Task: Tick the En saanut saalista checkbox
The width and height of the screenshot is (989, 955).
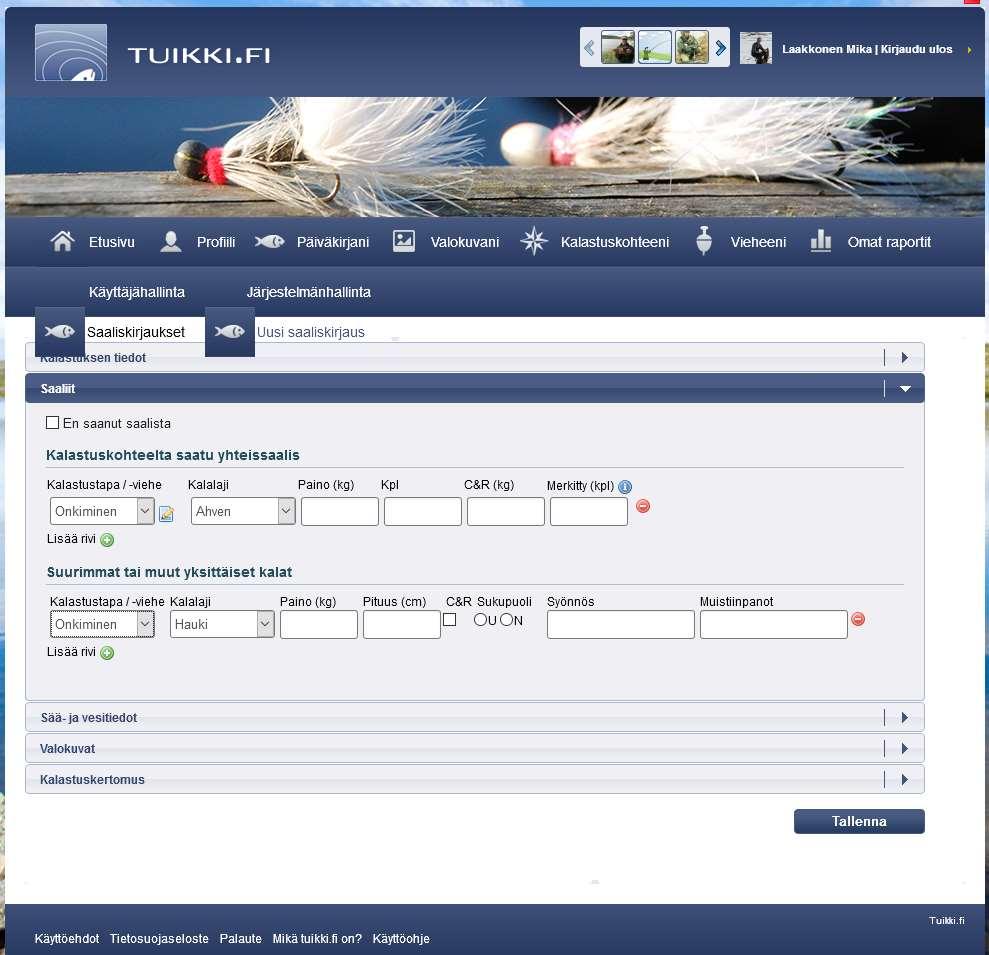Action: (x=52, y=423)
